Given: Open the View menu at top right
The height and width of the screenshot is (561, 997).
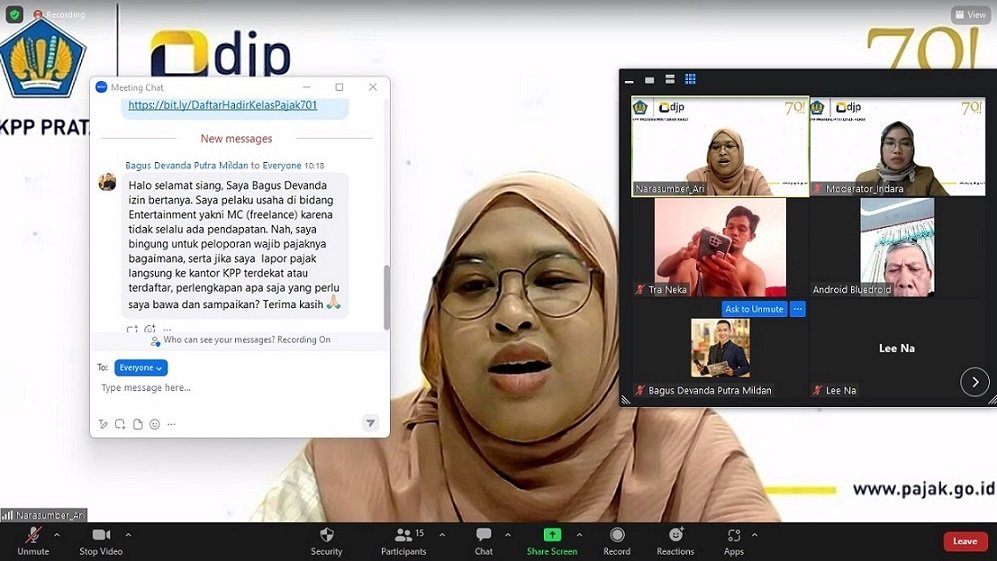Looking at the screenshot, I should [x=970, y=15].
